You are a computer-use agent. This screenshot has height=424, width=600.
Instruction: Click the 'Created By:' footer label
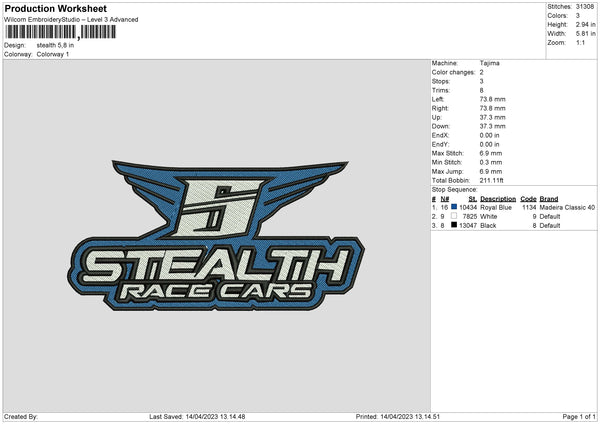point(21,417)
